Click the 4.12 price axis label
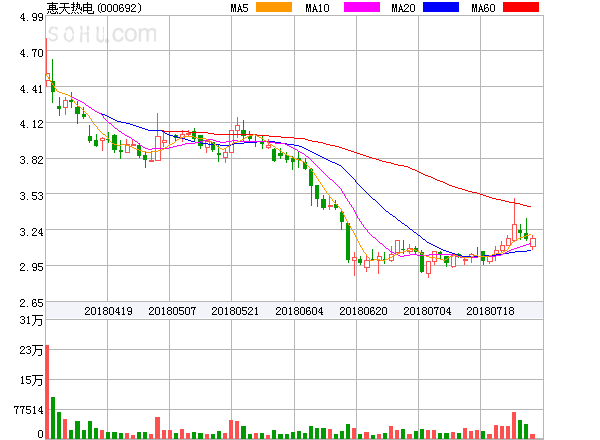The height and width of the screenshot is (440, 600). (31, 124)
